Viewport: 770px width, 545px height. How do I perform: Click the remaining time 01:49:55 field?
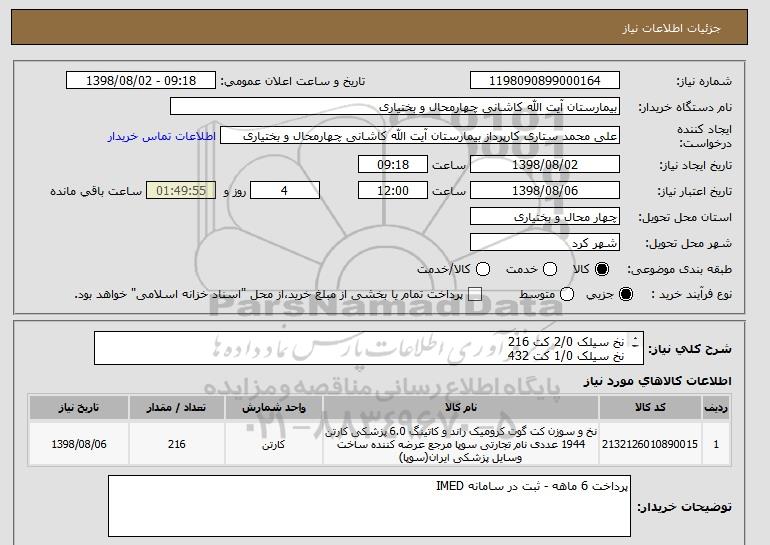coord(181,191)
